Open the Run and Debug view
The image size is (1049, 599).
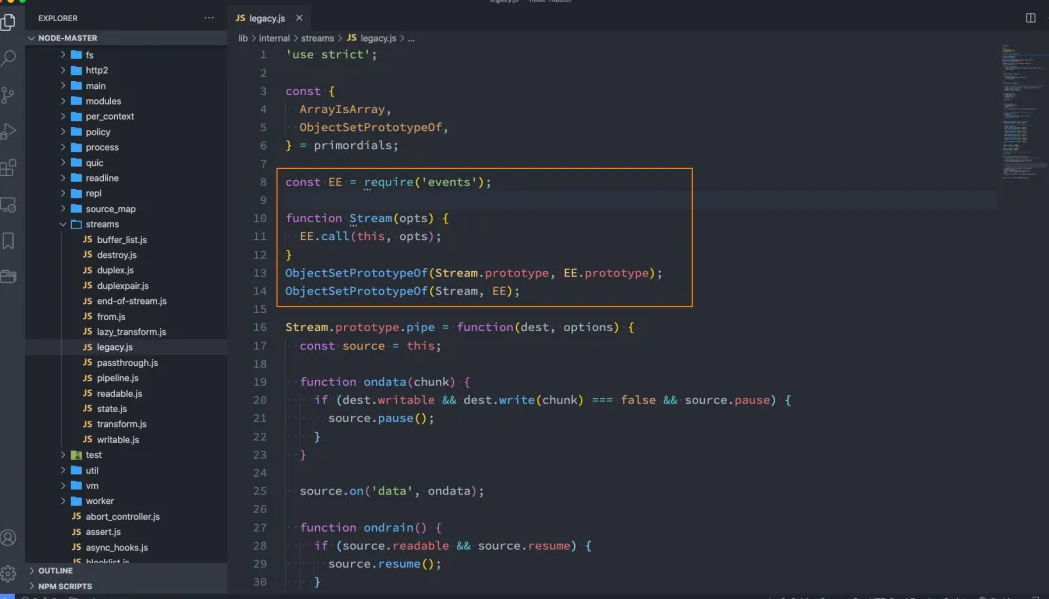tap(9, 131)
